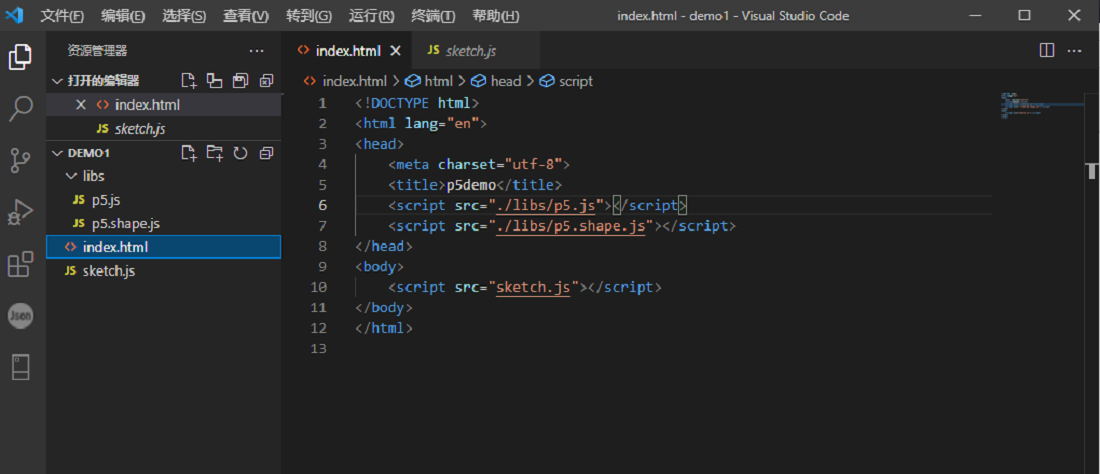
Task: Click the vertical scrollbar marker
Action: click(x=1092, y=171)
